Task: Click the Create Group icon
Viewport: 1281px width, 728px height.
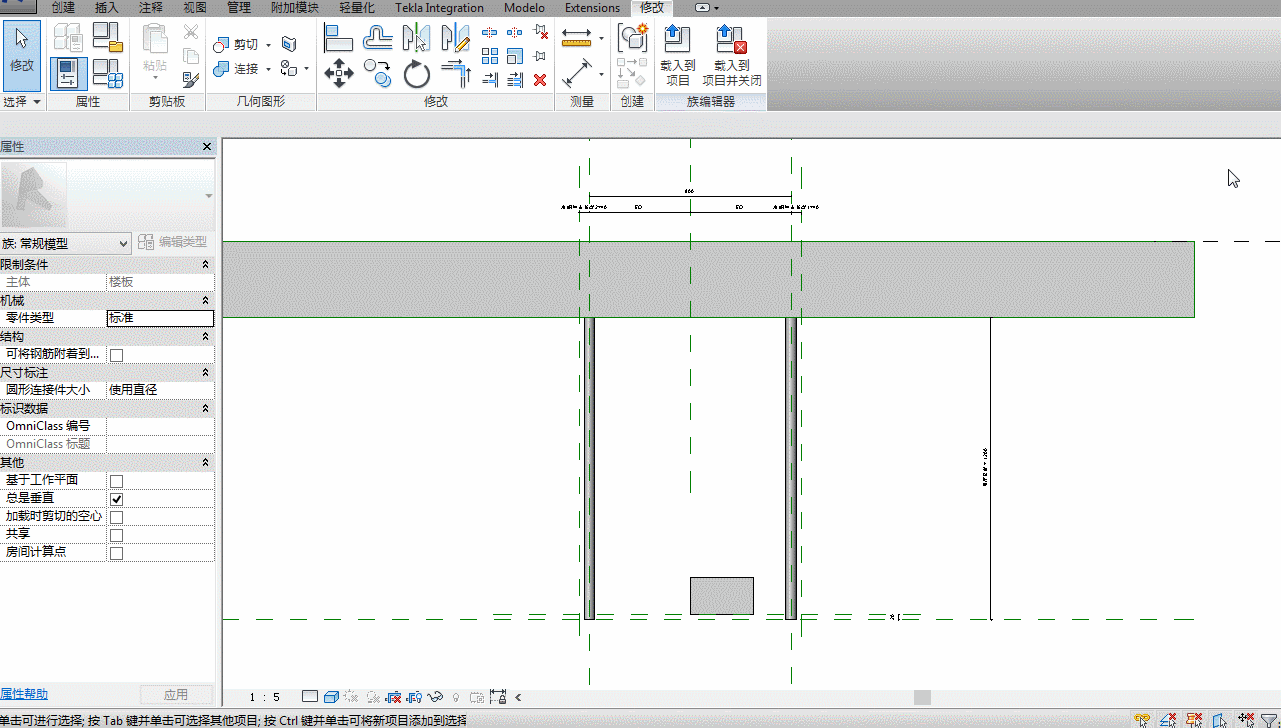Action: pos(632,38)
